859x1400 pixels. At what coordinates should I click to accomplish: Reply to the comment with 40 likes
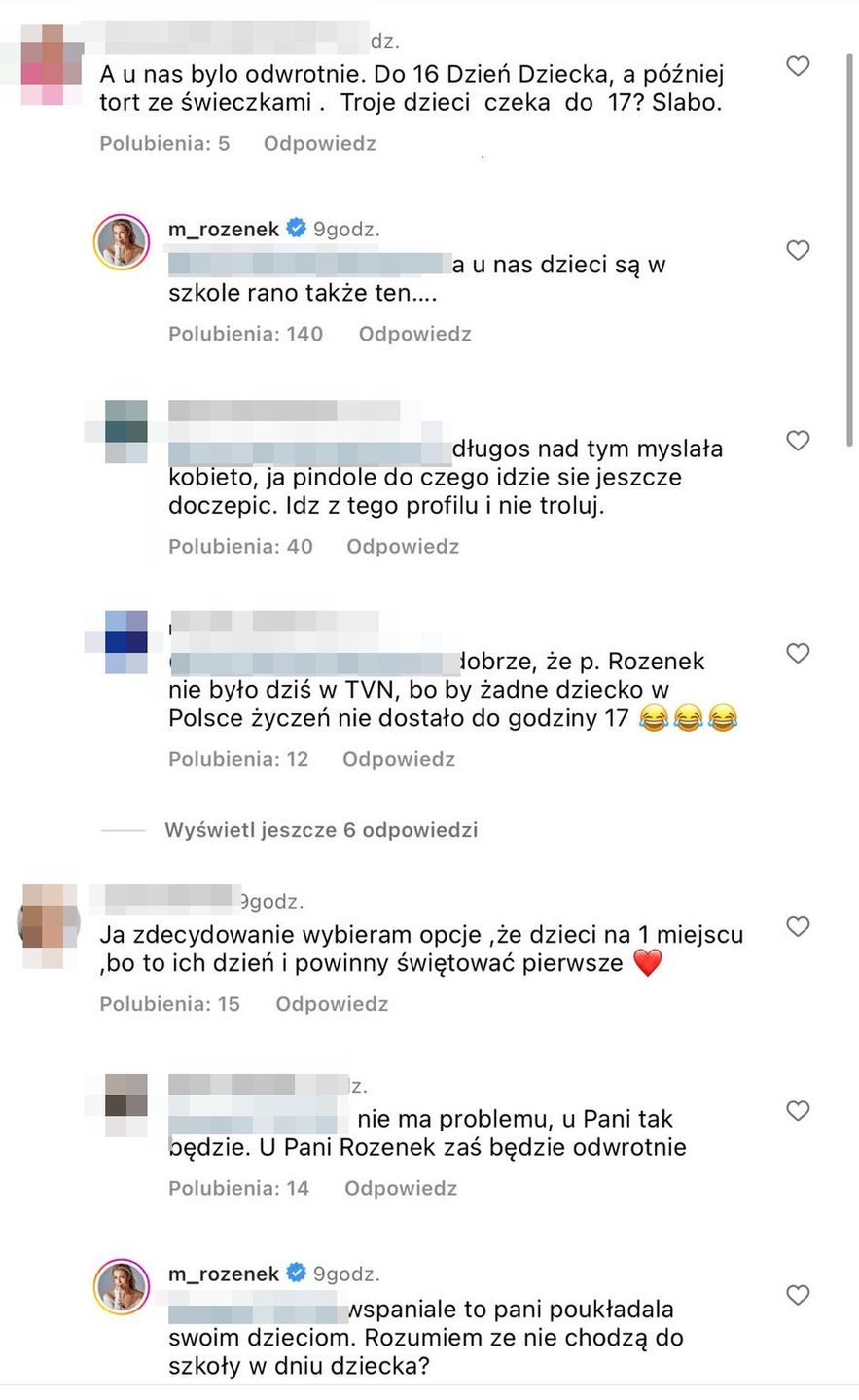point(403,546)
